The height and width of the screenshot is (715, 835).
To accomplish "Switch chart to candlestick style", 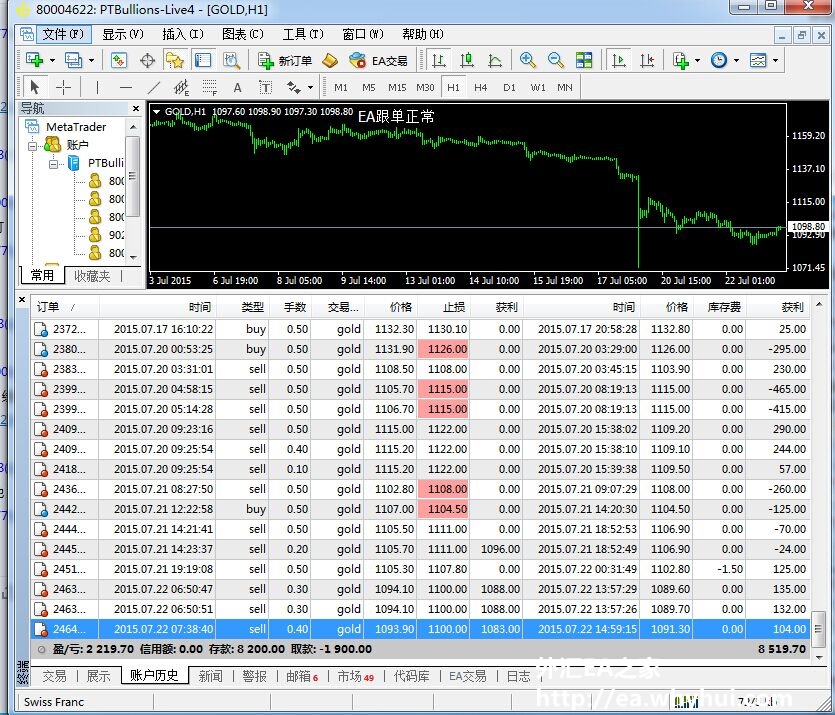I will pyautogui.click(x=467, y=60).
